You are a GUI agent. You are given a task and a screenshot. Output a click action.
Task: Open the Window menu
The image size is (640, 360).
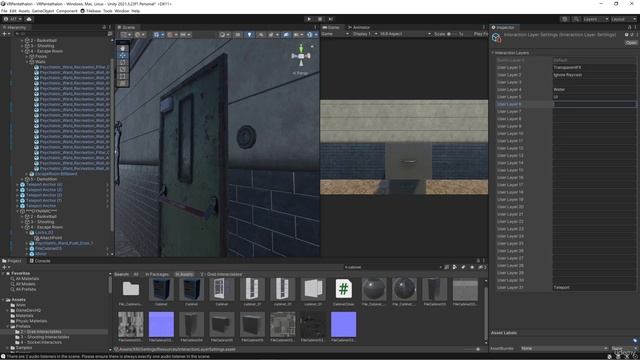point(122,11)
